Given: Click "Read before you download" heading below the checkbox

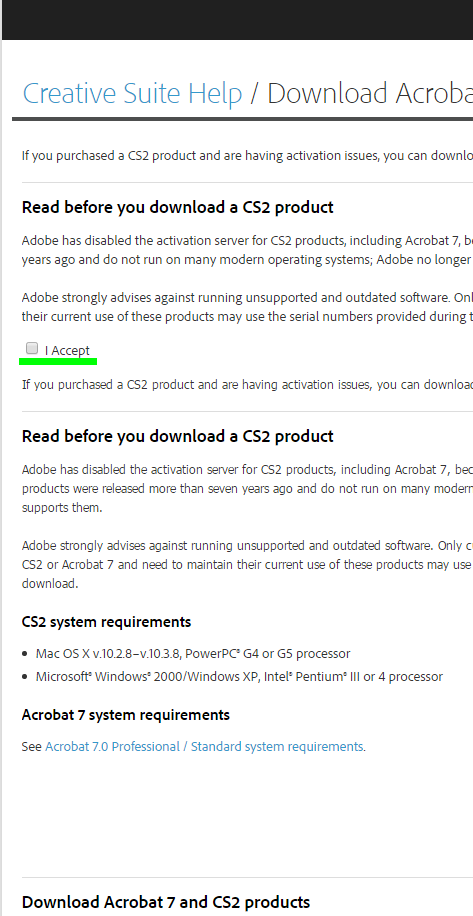Looking at the screenshot, I should (178, 436).
